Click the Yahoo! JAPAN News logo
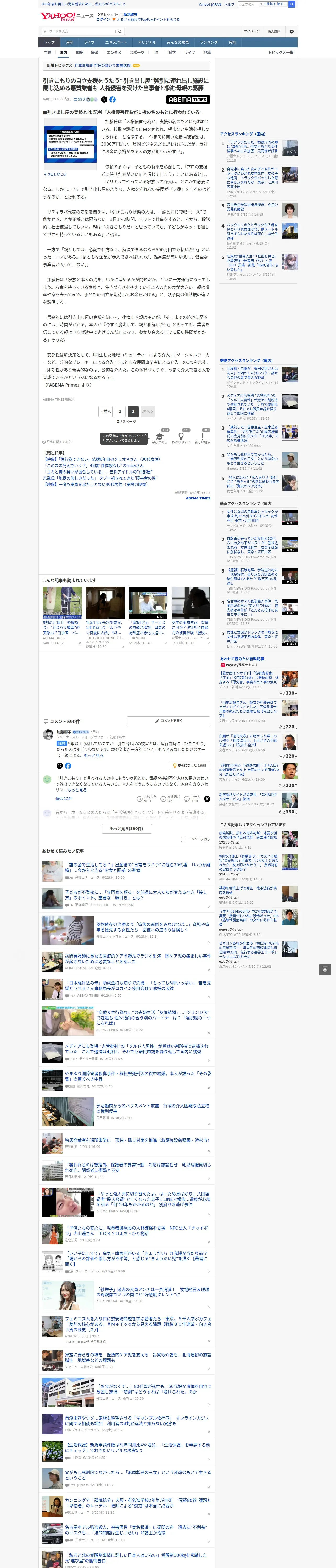336x1568 pixels. 67,16
